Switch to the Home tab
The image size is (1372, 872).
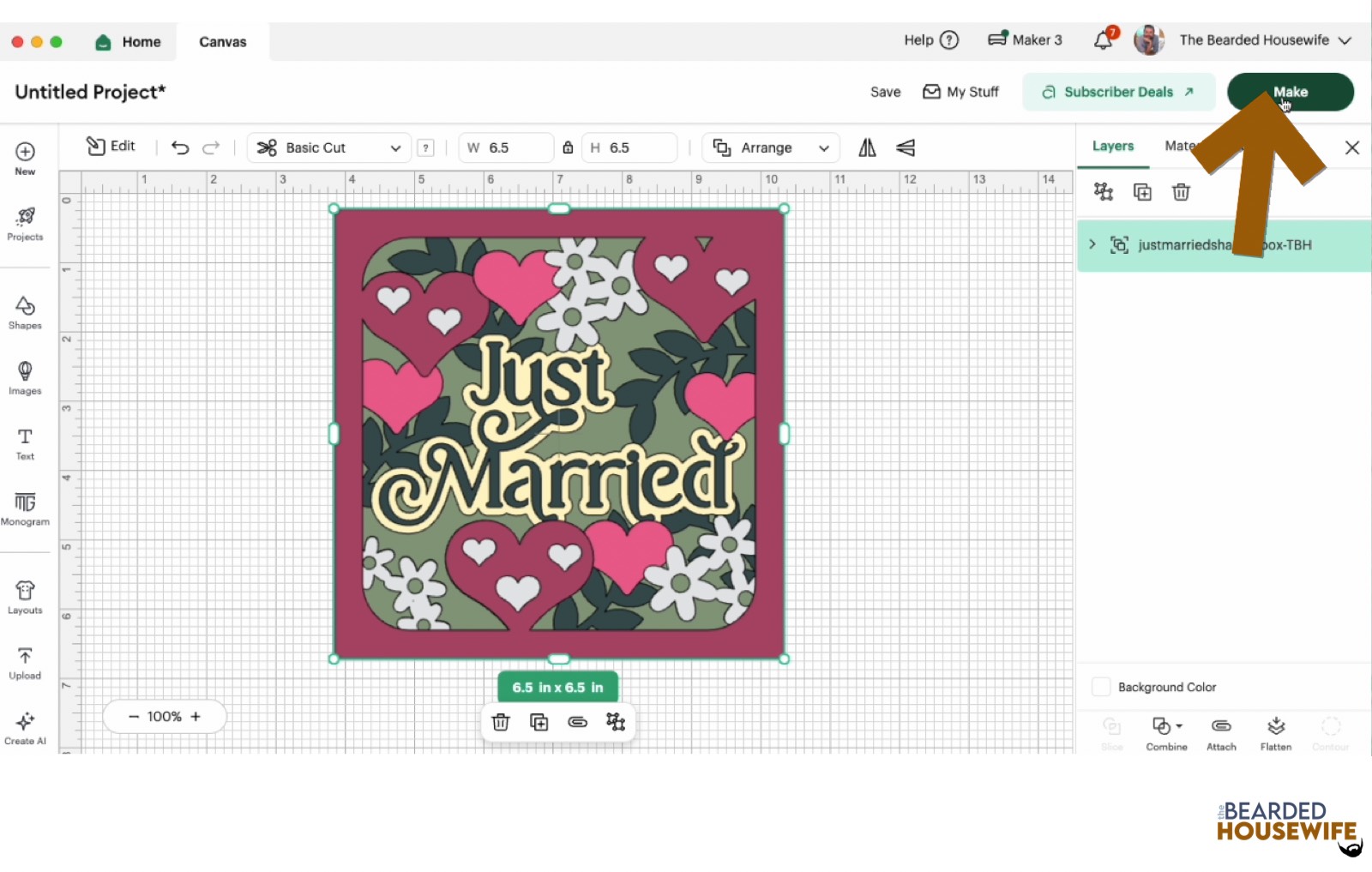click(x=129, y=42)
